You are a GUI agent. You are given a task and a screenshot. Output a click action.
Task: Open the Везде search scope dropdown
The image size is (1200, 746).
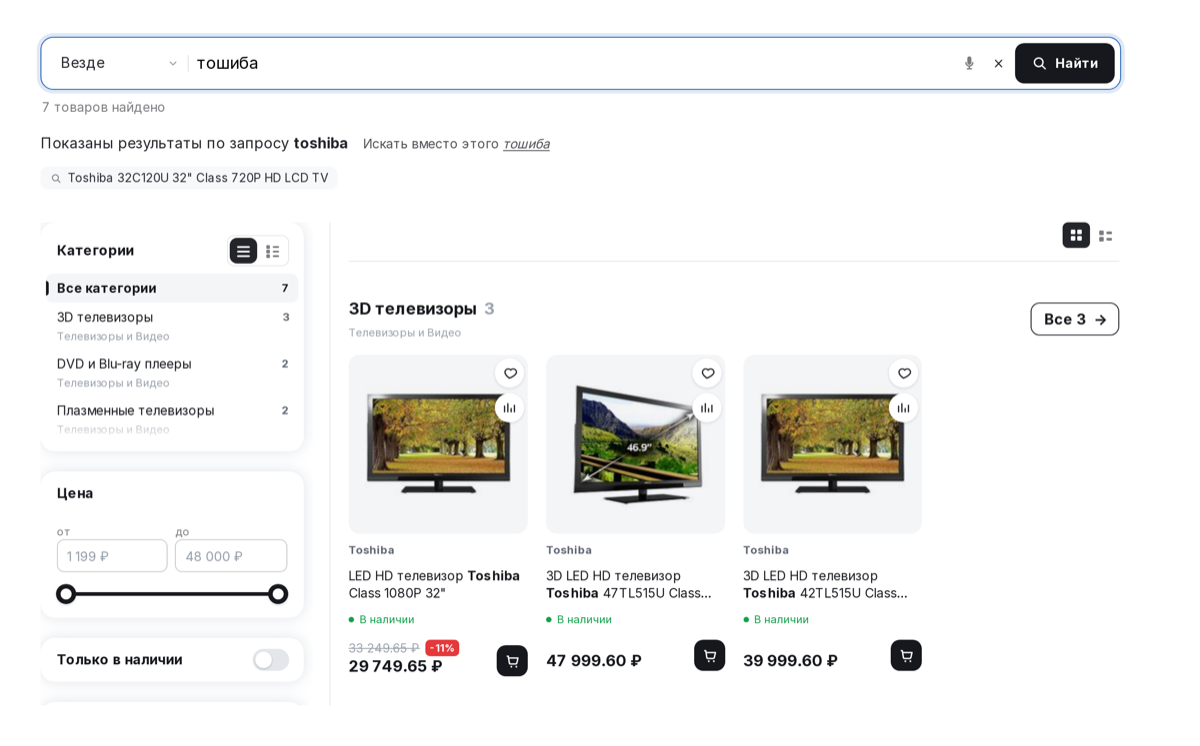[x=118, y=63]
